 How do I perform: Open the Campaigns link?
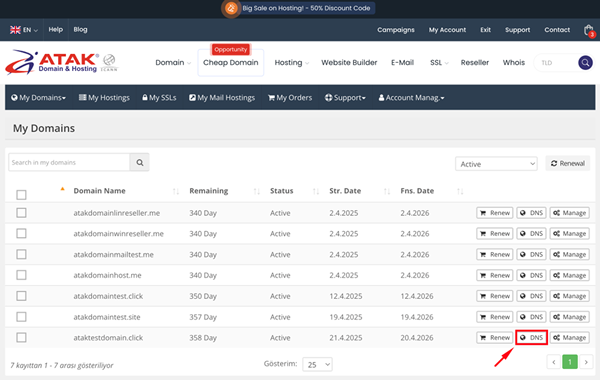396,30
